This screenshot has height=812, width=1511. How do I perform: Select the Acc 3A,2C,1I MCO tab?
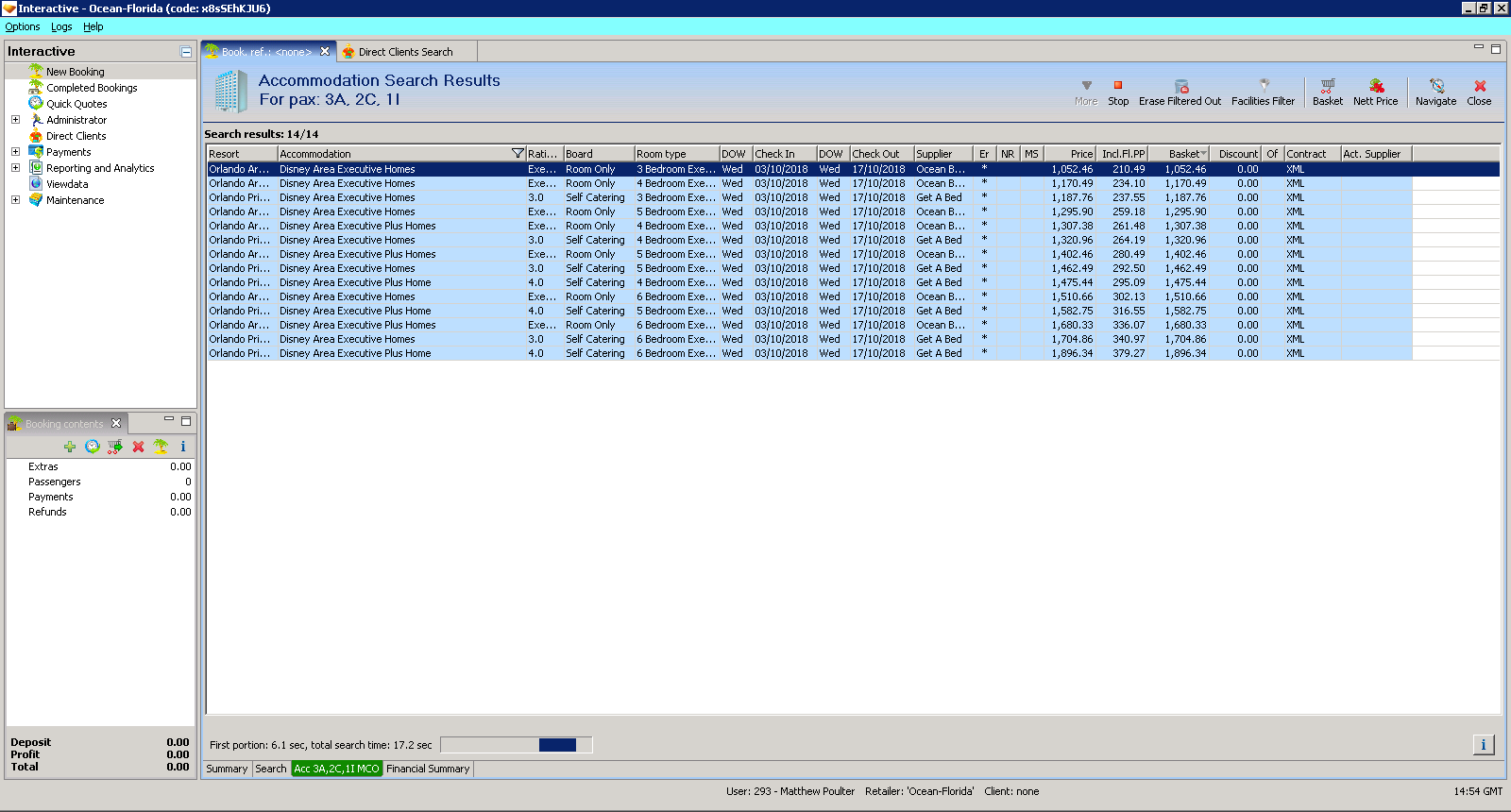[336, 769]
